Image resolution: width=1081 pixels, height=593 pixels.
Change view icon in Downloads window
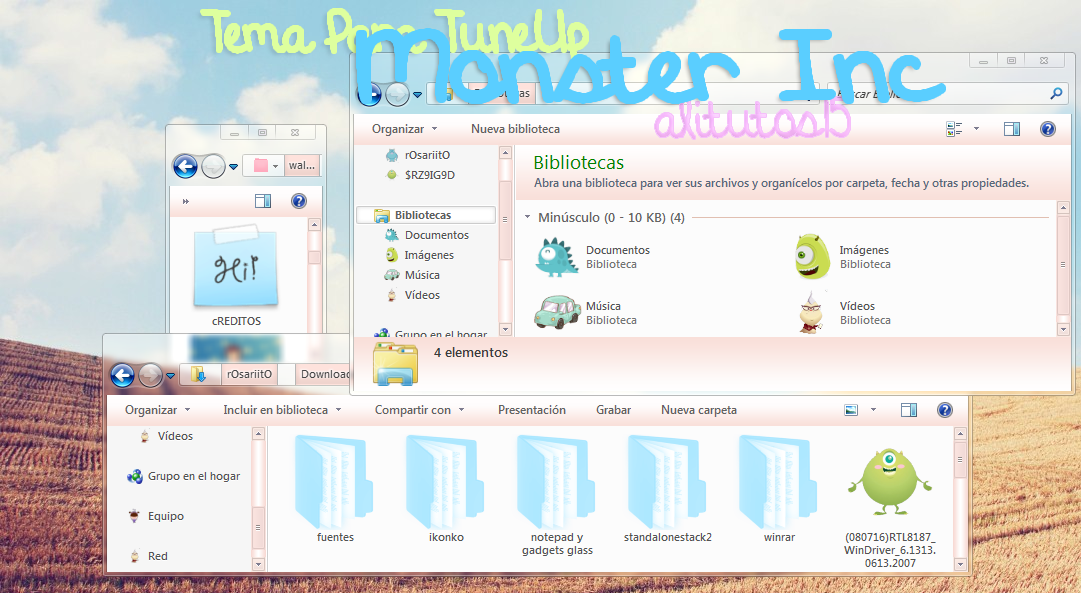click(851, 410)
